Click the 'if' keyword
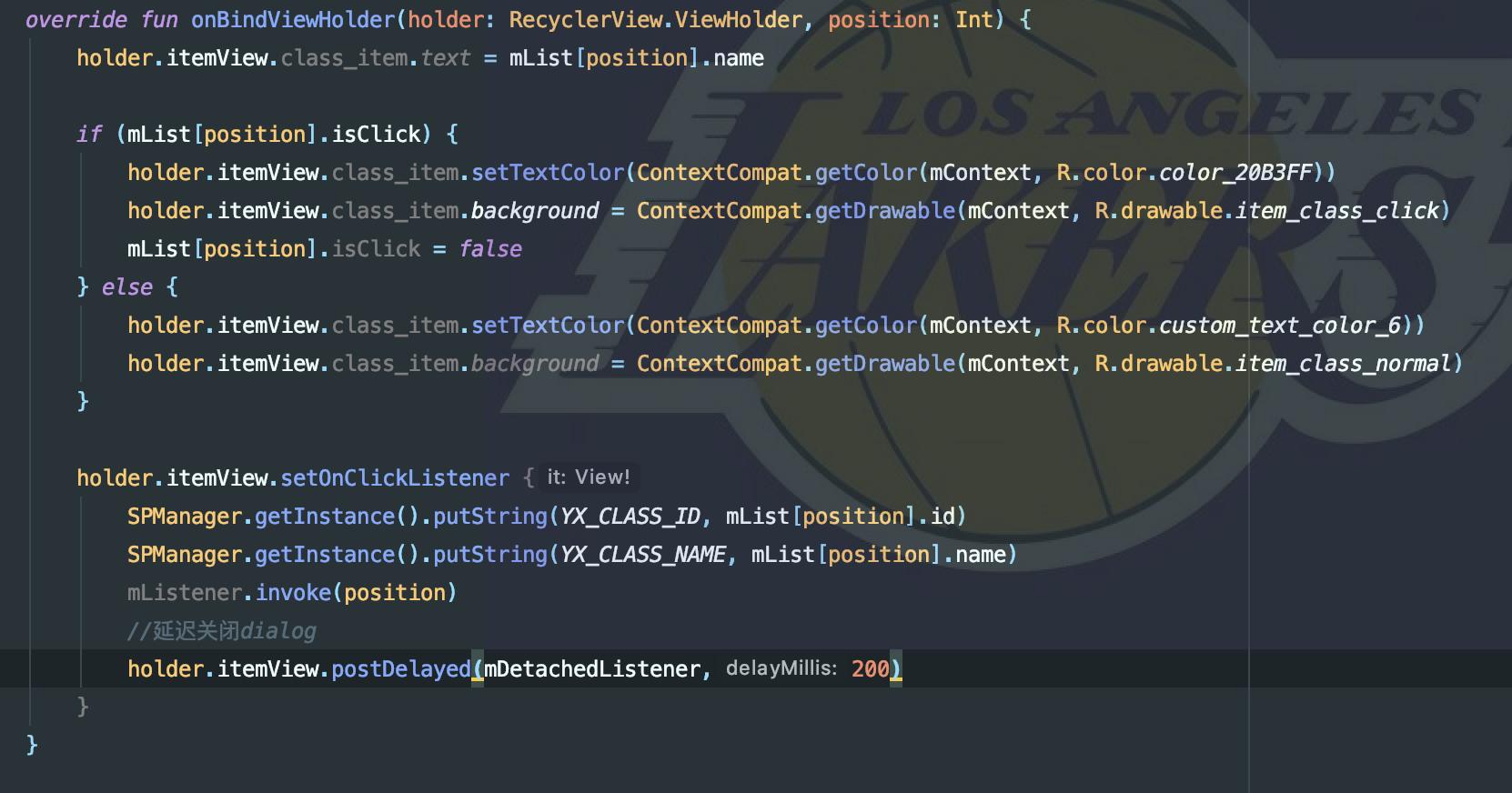The height and width of the screenshot is (793, 1512). [x=89, y=135]
